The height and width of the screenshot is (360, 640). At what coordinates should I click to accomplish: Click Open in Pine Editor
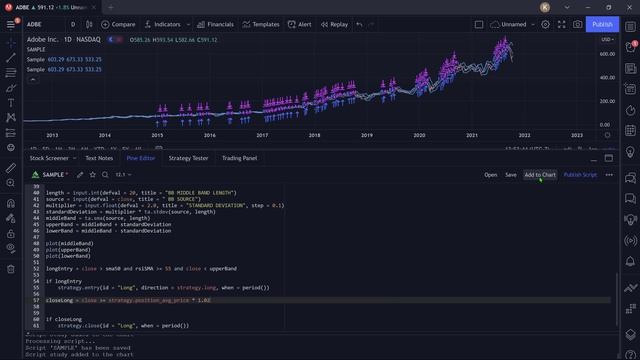click(x=491, y=175)
